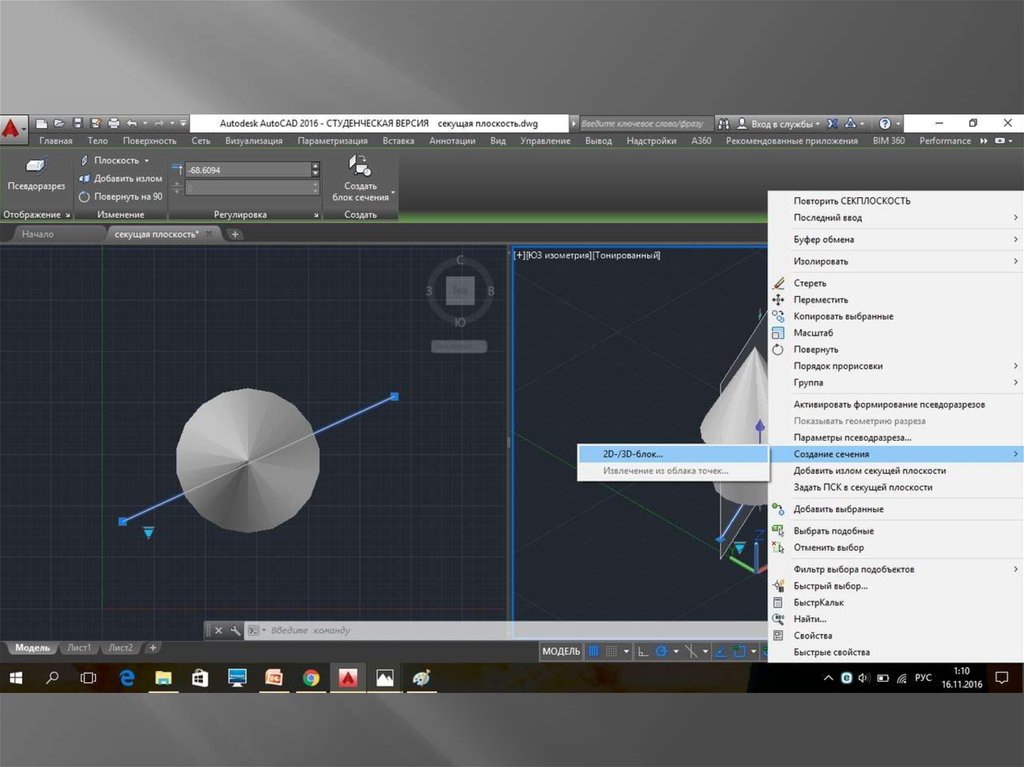The image size is (1024, 767).
Task: Click the AutoCAD application menu logo
Action: coord(13,127)
